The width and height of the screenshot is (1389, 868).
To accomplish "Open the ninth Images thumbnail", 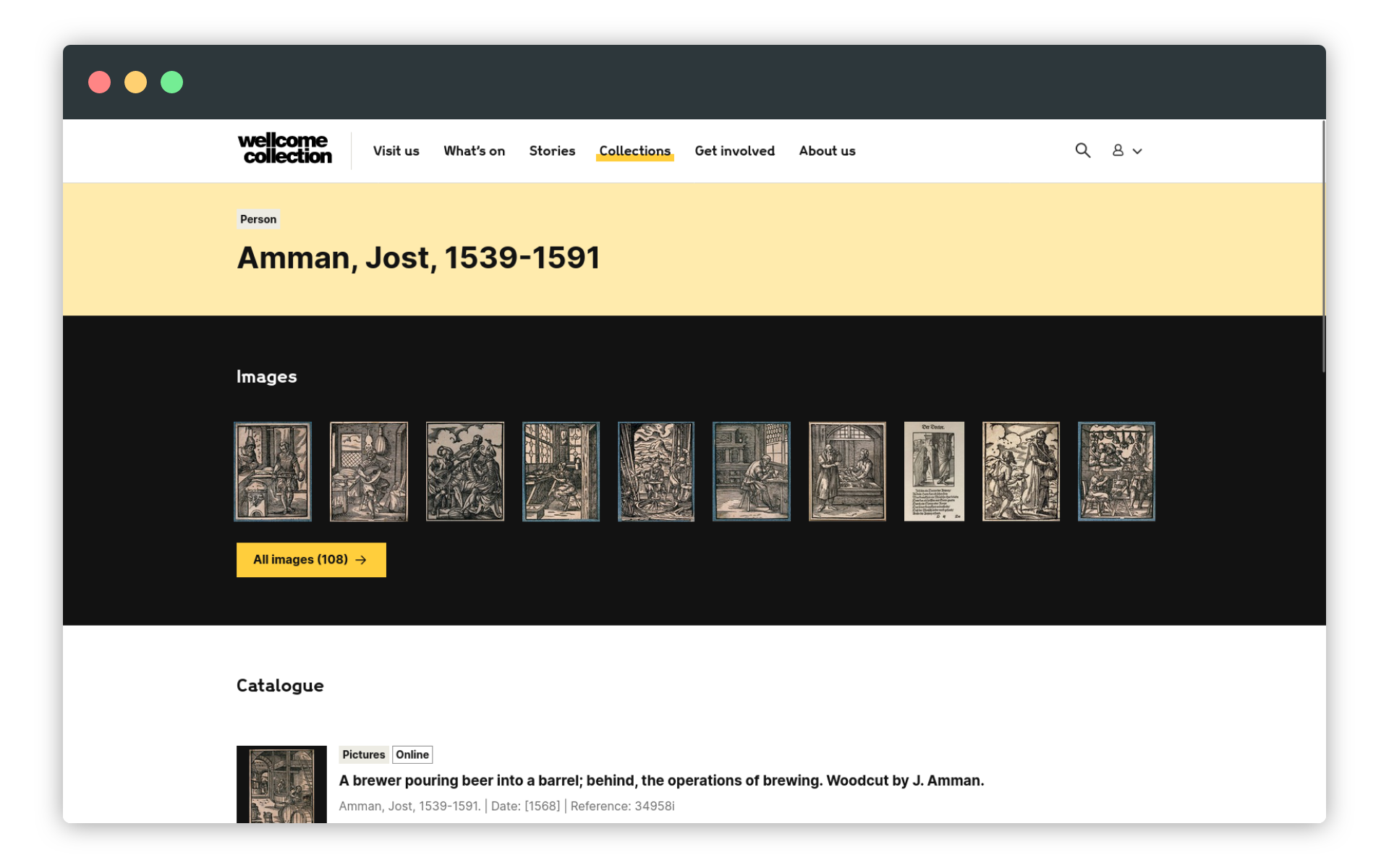I will (1021, 472).
